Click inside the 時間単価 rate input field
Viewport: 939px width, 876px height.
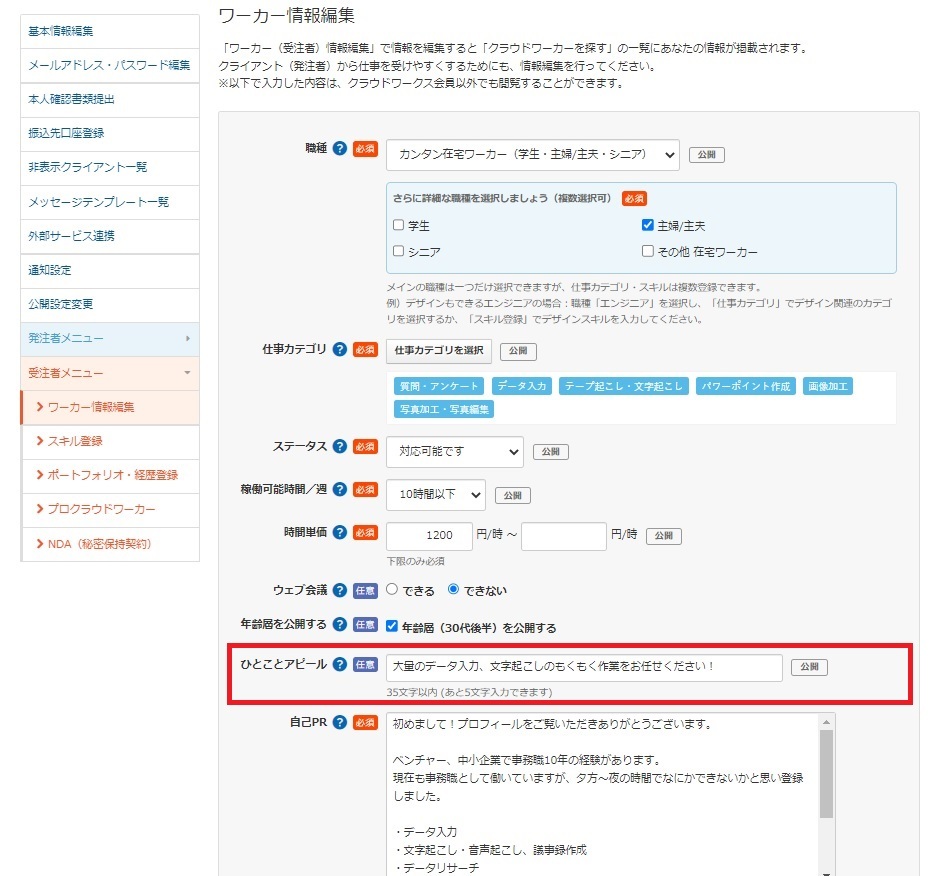point(429,536)
